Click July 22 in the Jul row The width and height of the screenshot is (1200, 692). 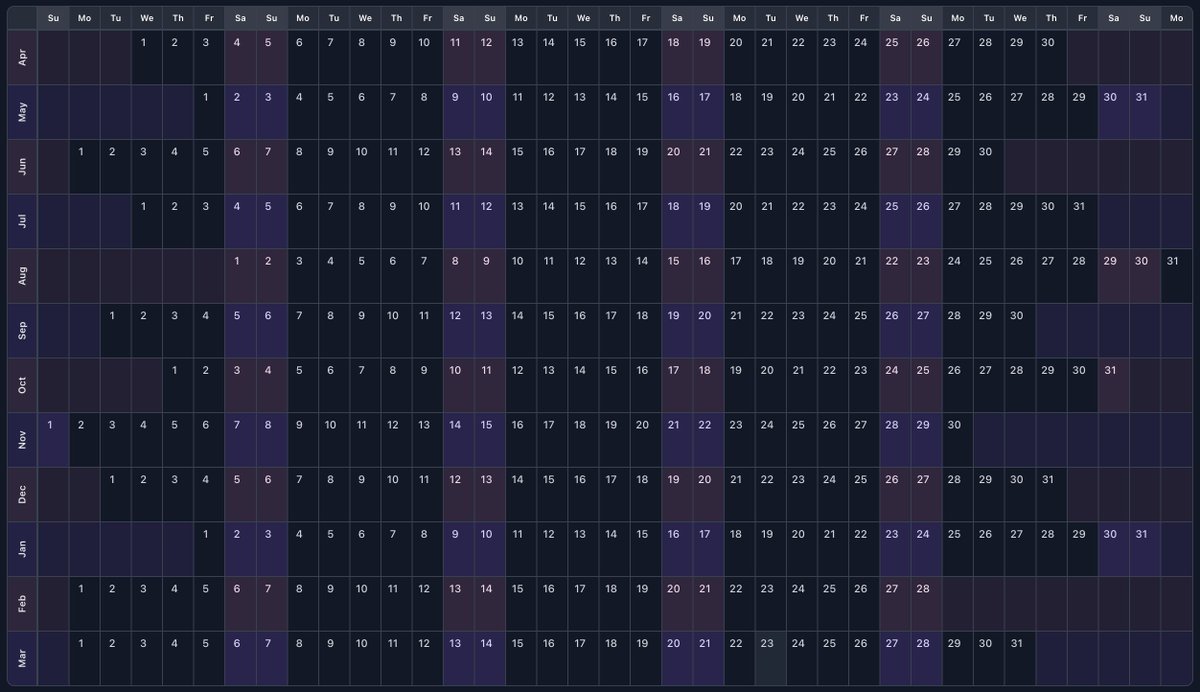[x=801, y=221]
